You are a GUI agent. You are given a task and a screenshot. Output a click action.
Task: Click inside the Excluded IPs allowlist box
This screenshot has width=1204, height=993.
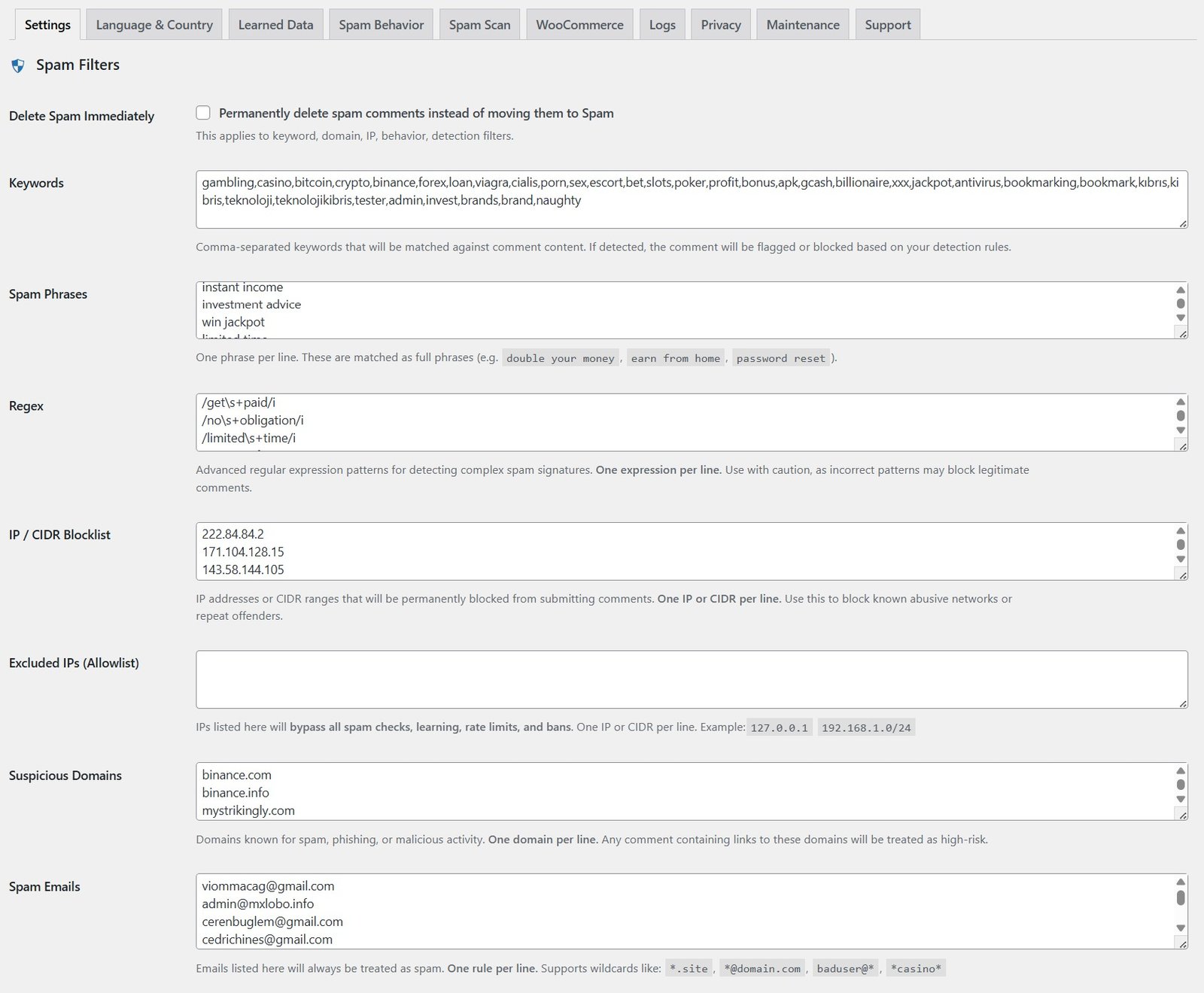677,678
